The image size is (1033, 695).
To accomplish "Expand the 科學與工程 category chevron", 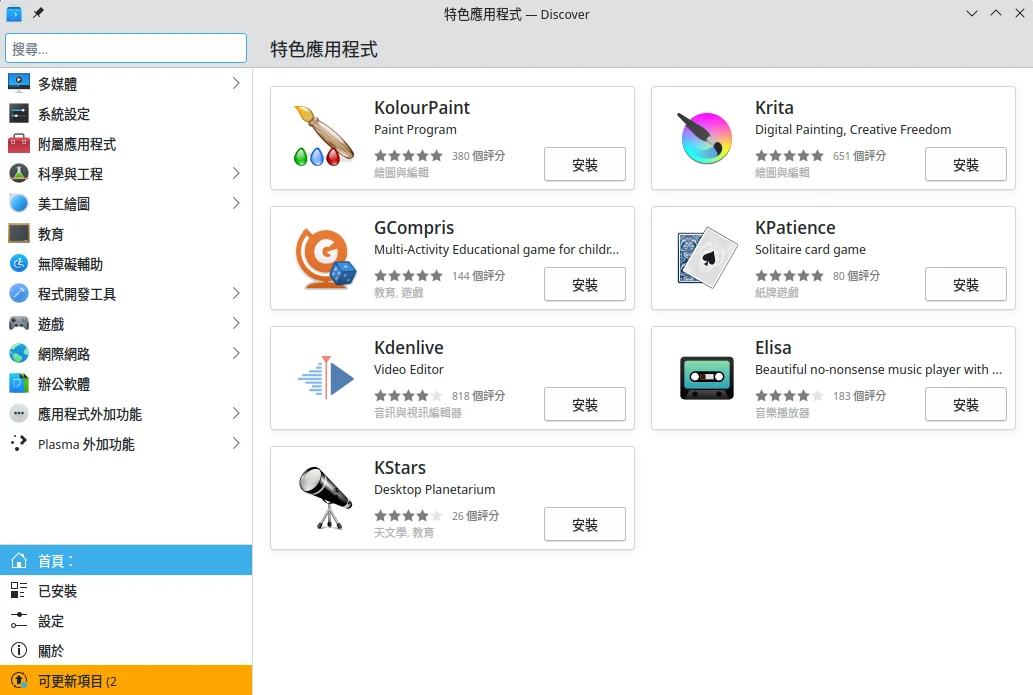I will (x=236, y=173).
